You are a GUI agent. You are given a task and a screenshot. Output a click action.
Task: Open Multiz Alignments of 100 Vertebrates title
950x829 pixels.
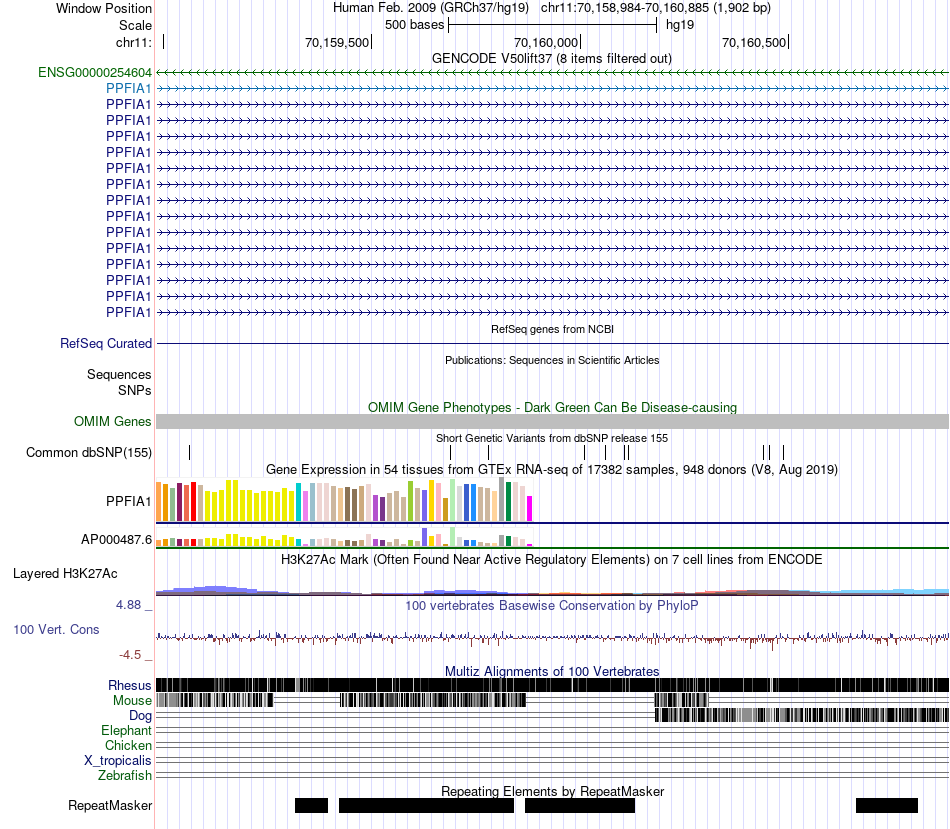pos(552,671)
